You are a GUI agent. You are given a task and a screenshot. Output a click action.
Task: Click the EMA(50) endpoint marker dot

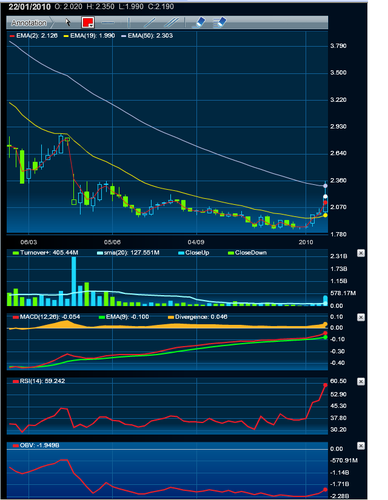point(326,186)
